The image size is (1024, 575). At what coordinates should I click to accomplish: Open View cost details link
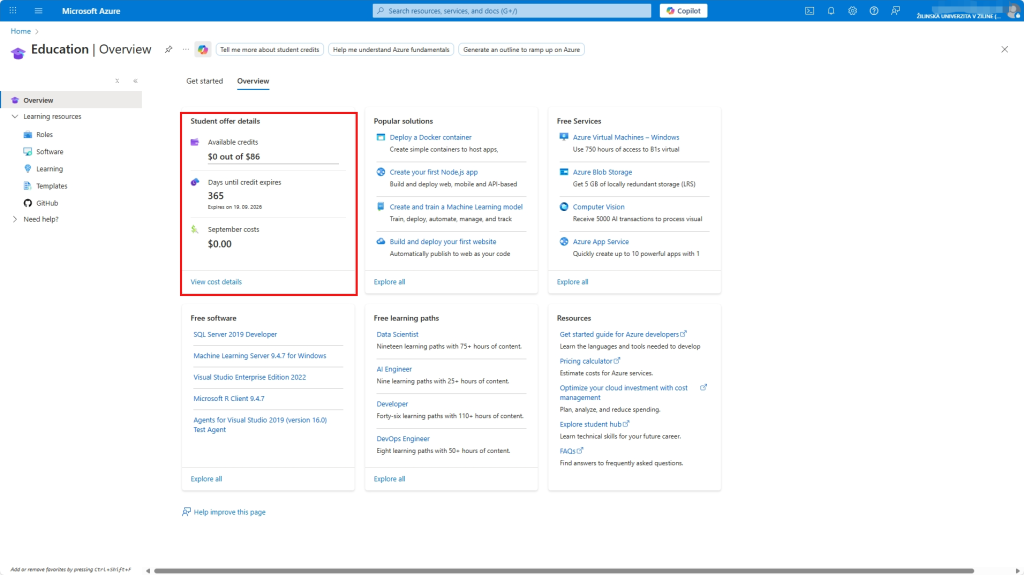[216, 282]
